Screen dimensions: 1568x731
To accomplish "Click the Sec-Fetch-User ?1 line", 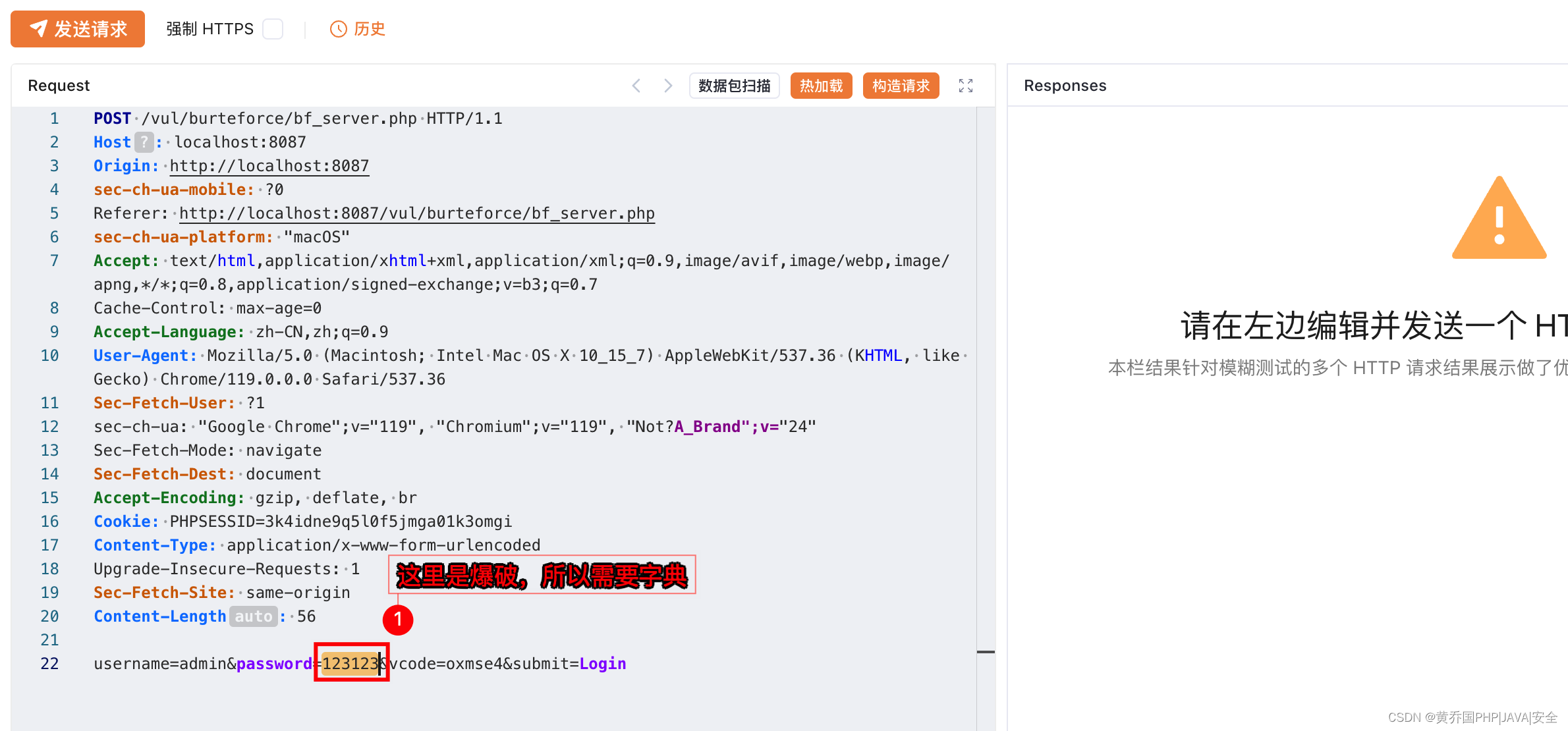I will click(x=179, y=403).
